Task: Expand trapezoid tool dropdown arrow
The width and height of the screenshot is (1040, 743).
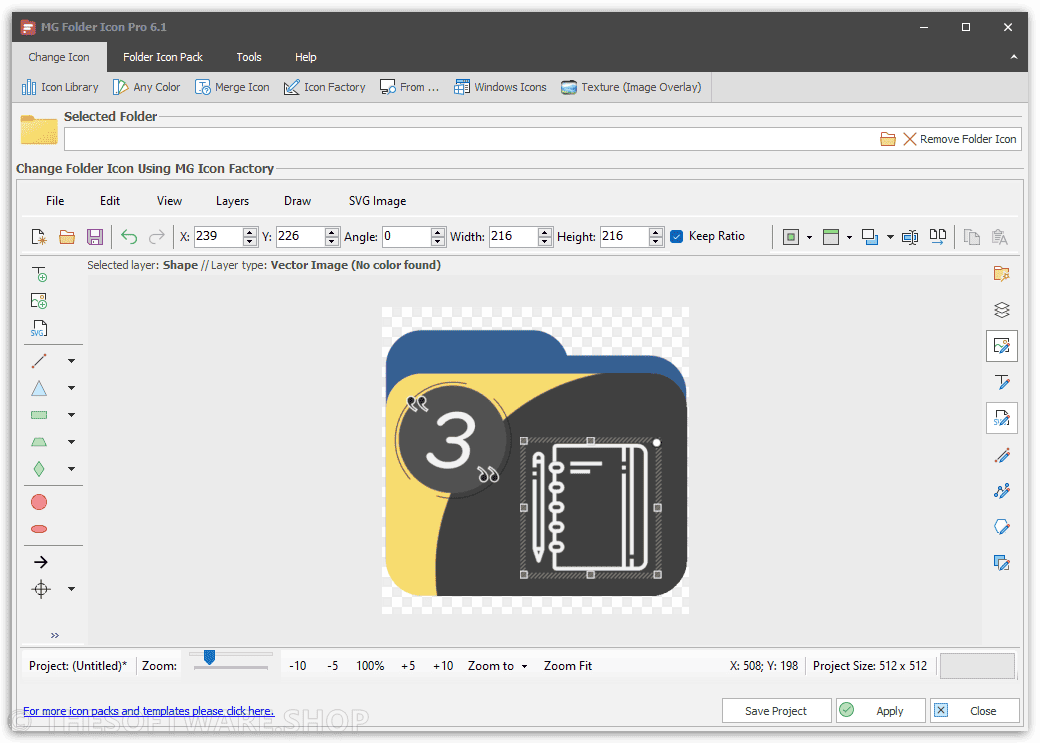Action: (x=71, y=442)
